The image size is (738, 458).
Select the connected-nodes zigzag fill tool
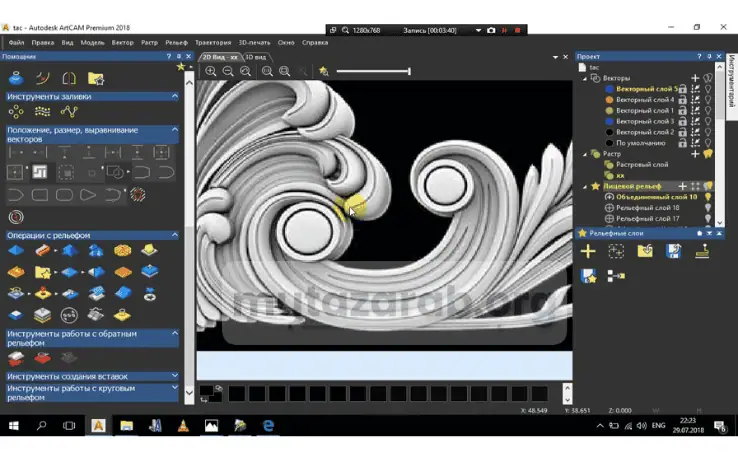(69, 112)
